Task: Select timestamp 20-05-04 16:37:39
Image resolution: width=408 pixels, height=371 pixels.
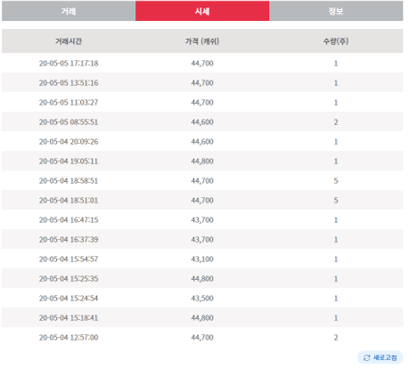Action: click(x=69, y=240)
